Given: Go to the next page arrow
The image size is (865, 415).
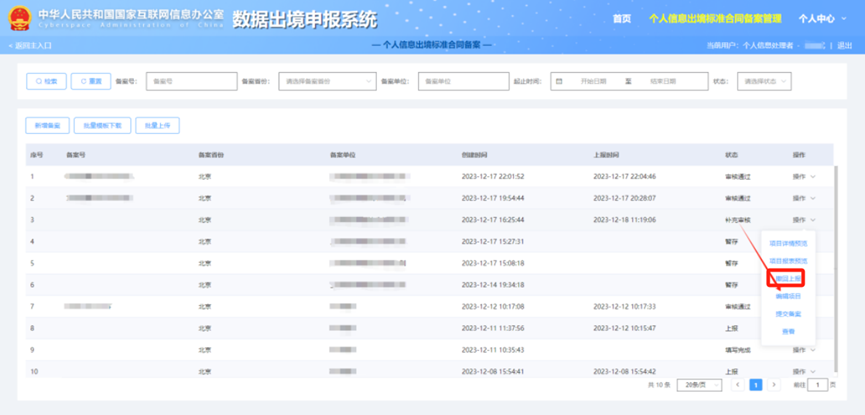Looking at the screenshot, I should point(774,385).
